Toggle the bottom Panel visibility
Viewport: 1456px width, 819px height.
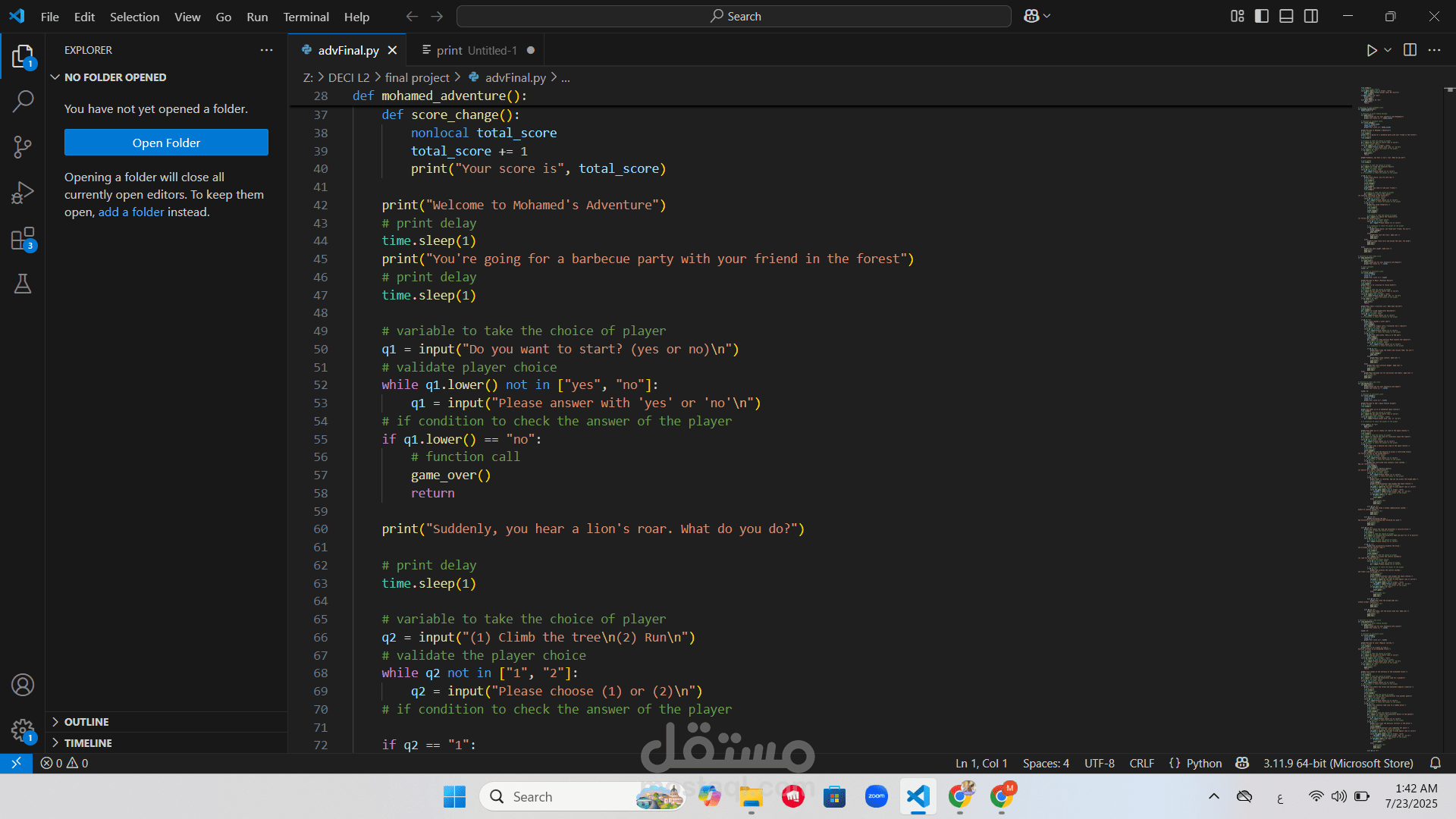pos(1286,16)
